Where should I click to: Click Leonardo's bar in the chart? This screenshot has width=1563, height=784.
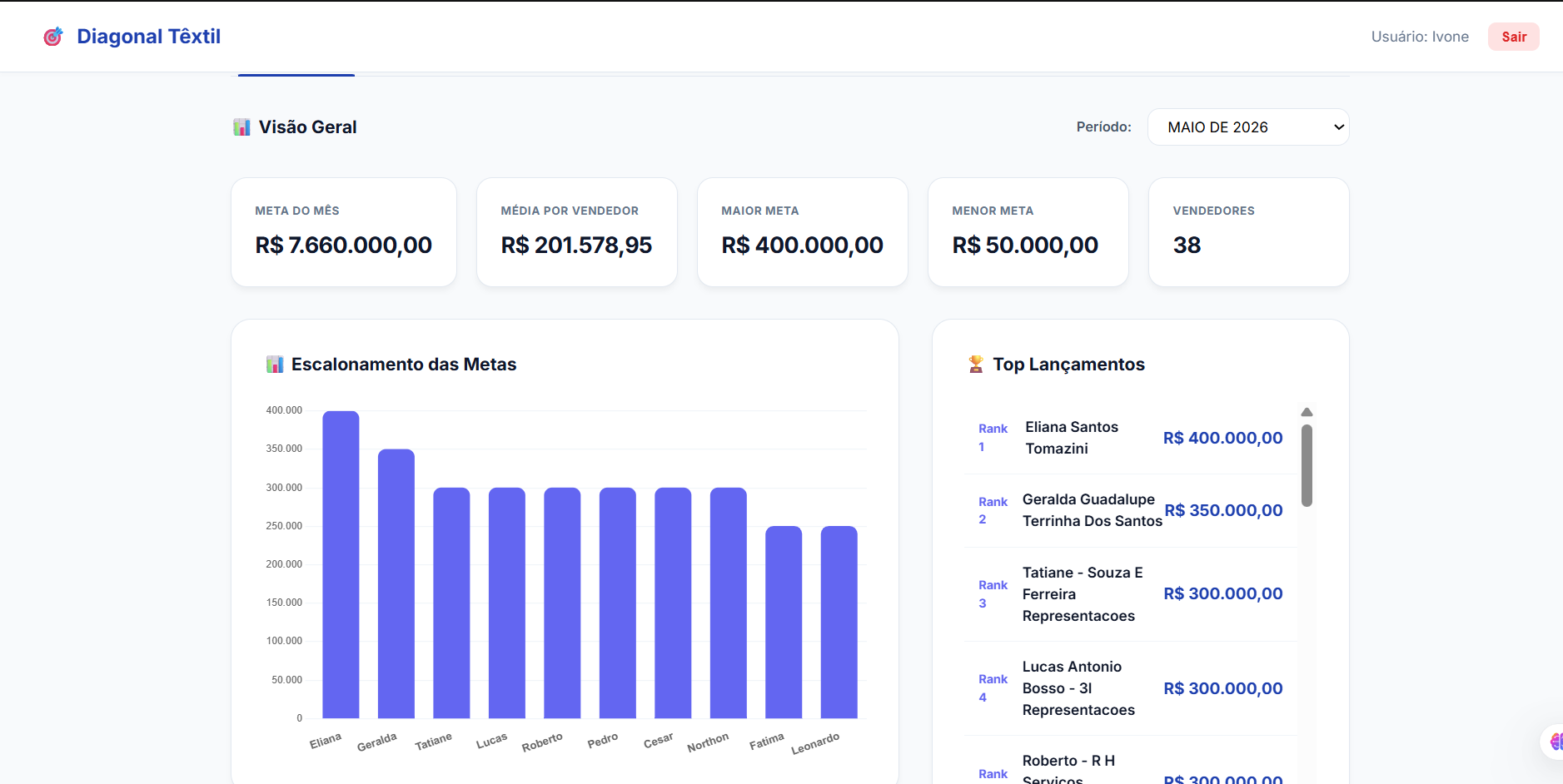click(839, 622)
